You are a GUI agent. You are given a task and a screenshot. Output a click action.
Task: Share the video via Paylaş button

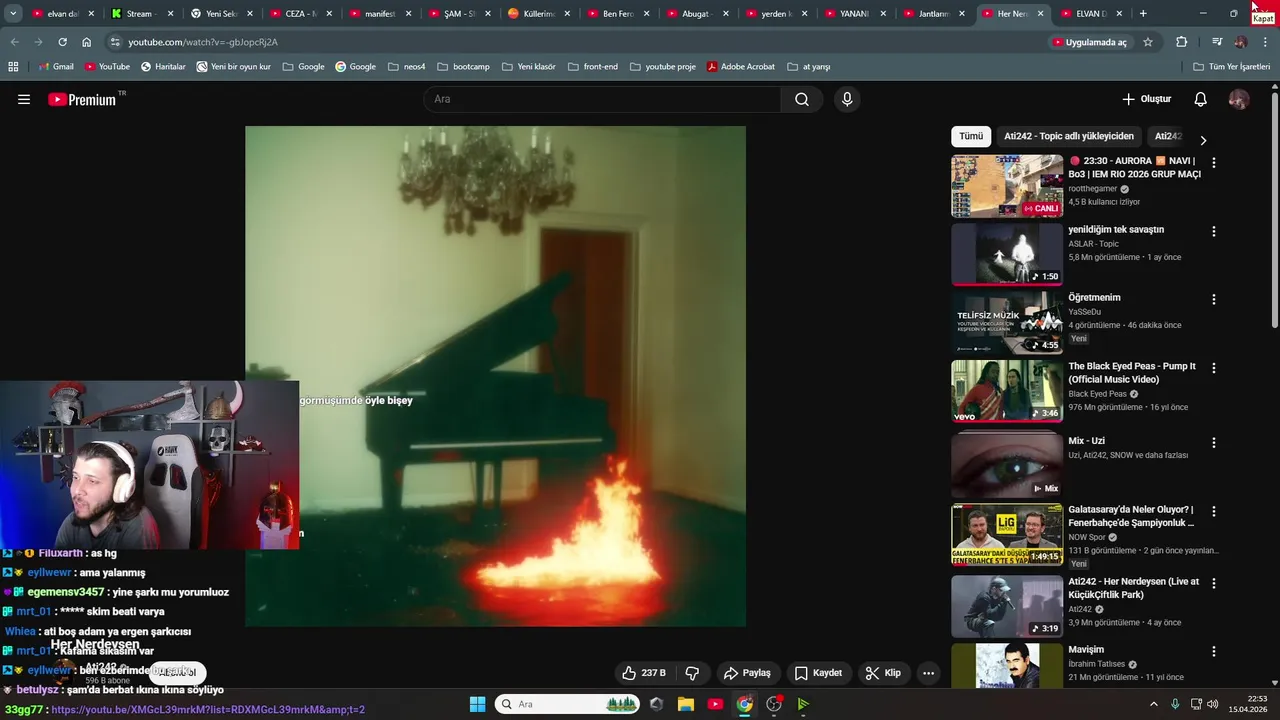[x=747, y=673]
